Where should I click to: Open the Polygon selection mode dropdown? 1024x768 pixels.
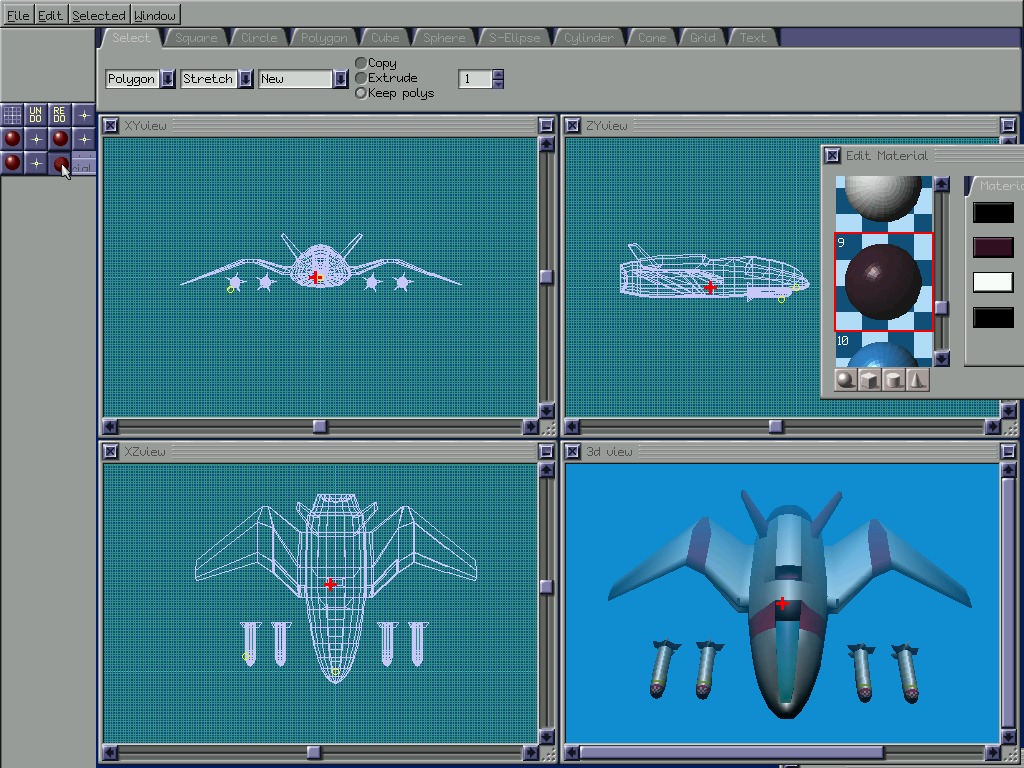167,79
